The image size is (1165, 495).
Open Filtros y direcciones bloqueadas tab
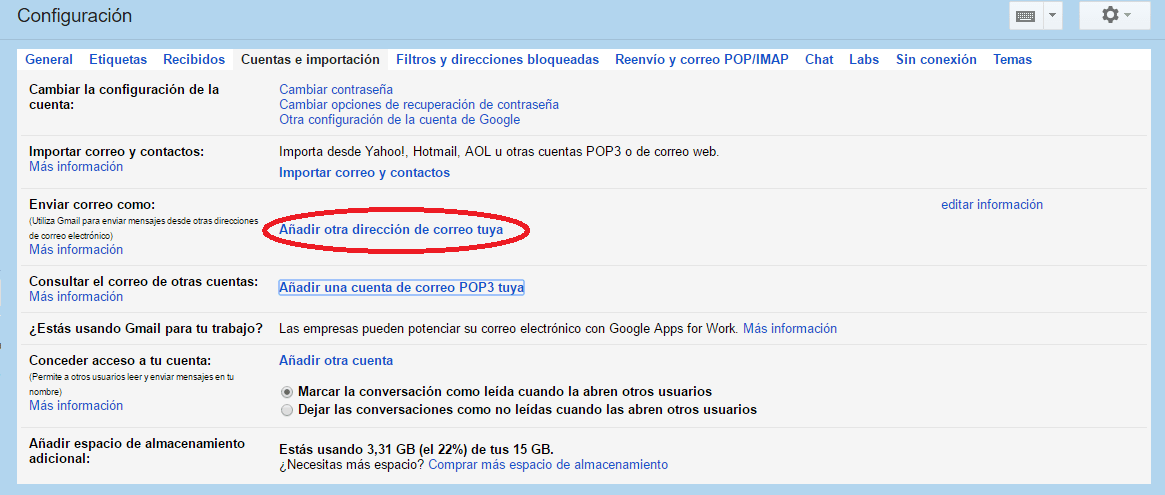click(x=497, y=60)
